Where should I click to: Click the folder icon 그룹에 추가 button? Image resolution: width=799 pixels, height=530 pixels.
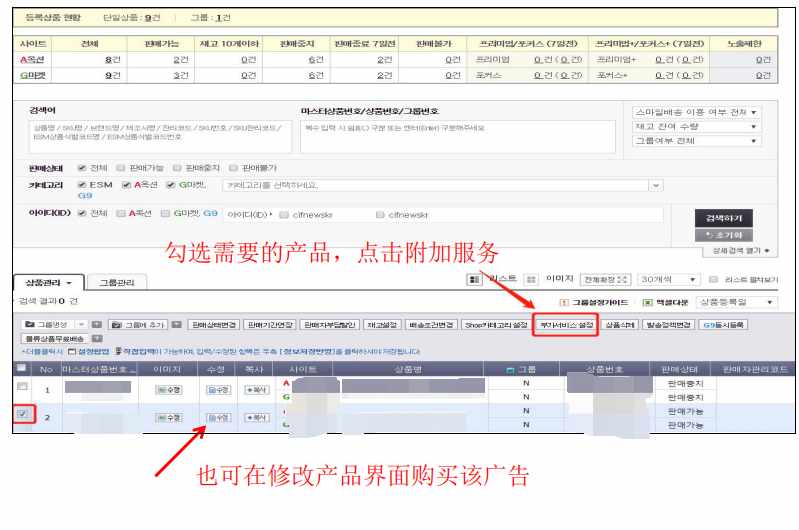[x=138, y=325]
